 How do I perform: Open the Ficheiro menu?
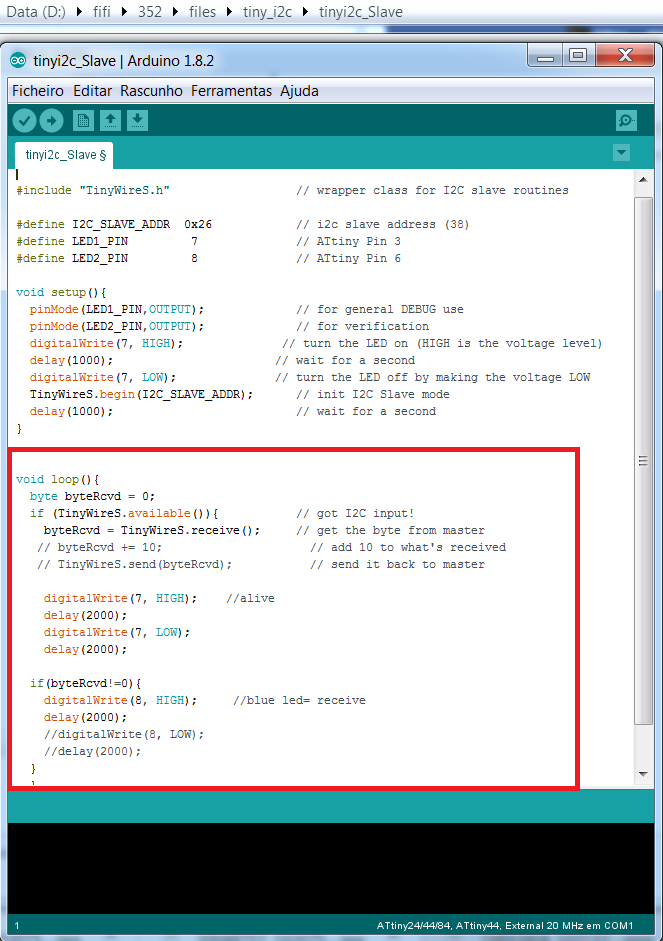pyautogui.click(x=38, y=91)
